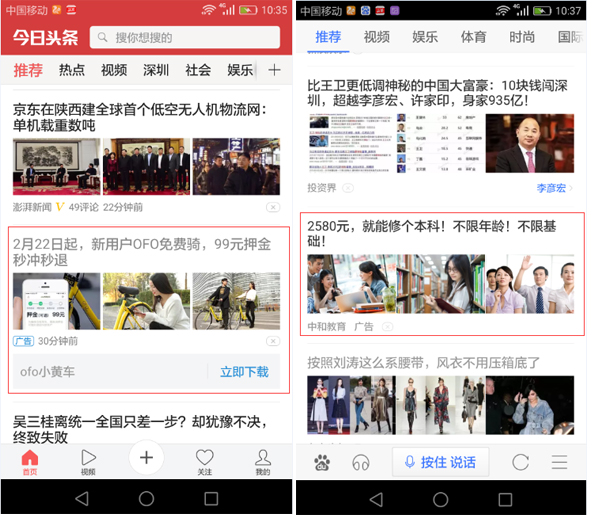Tap the round plus publish button
This screenshot has width=602, height=515.
tap(146, 457)
